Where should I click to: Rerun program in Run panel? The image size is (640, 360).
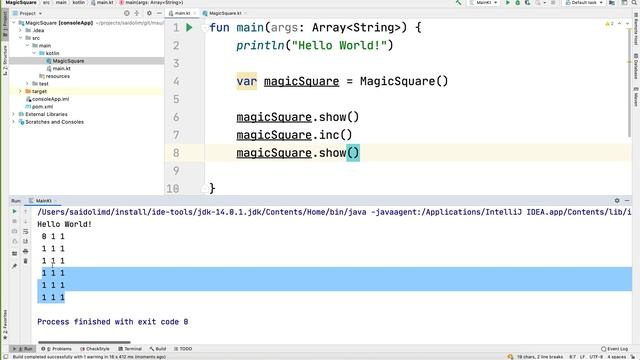tap(14, 211)
